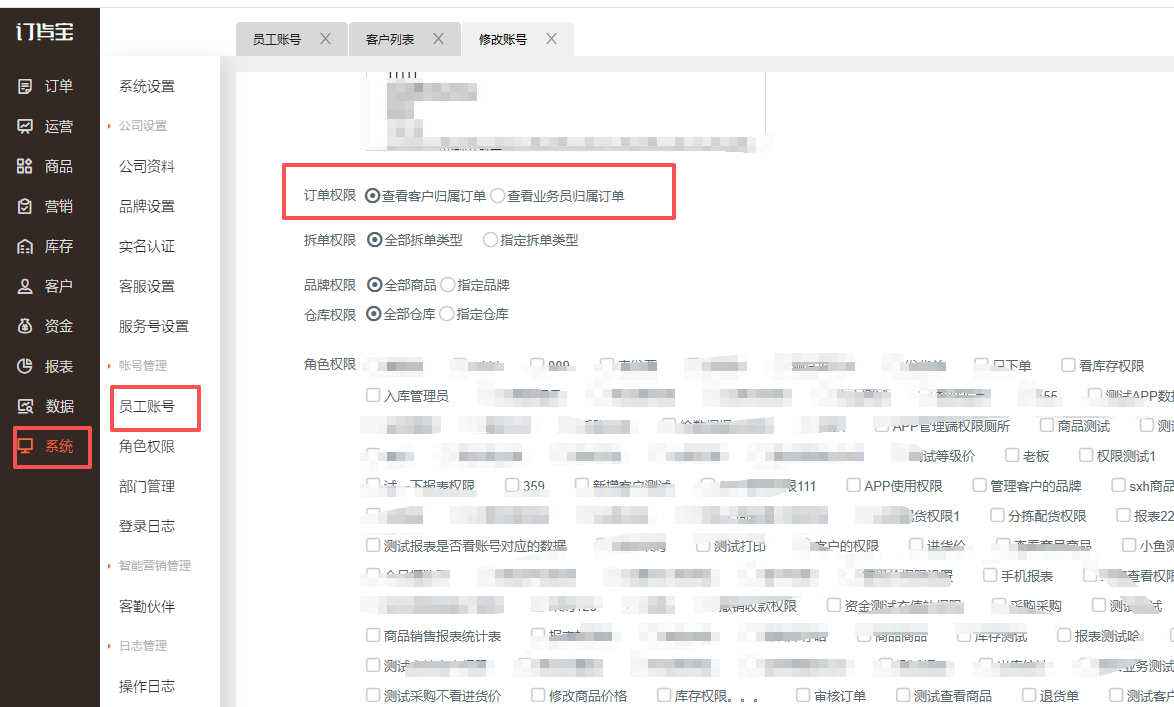
Task: Check the 商品销售报表统计表 checkbox
Action: click(373, 635)
